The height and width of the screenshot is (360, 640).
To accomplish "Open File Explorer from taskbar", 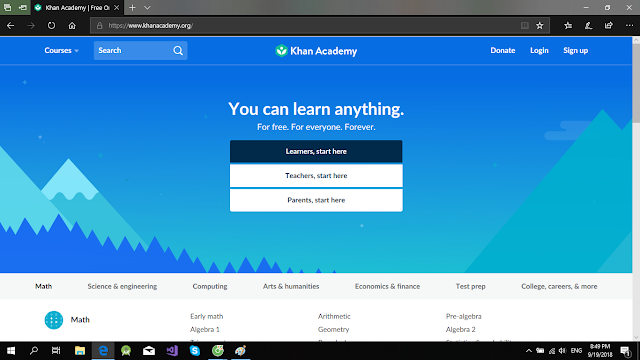I will (x=80, y=351).
